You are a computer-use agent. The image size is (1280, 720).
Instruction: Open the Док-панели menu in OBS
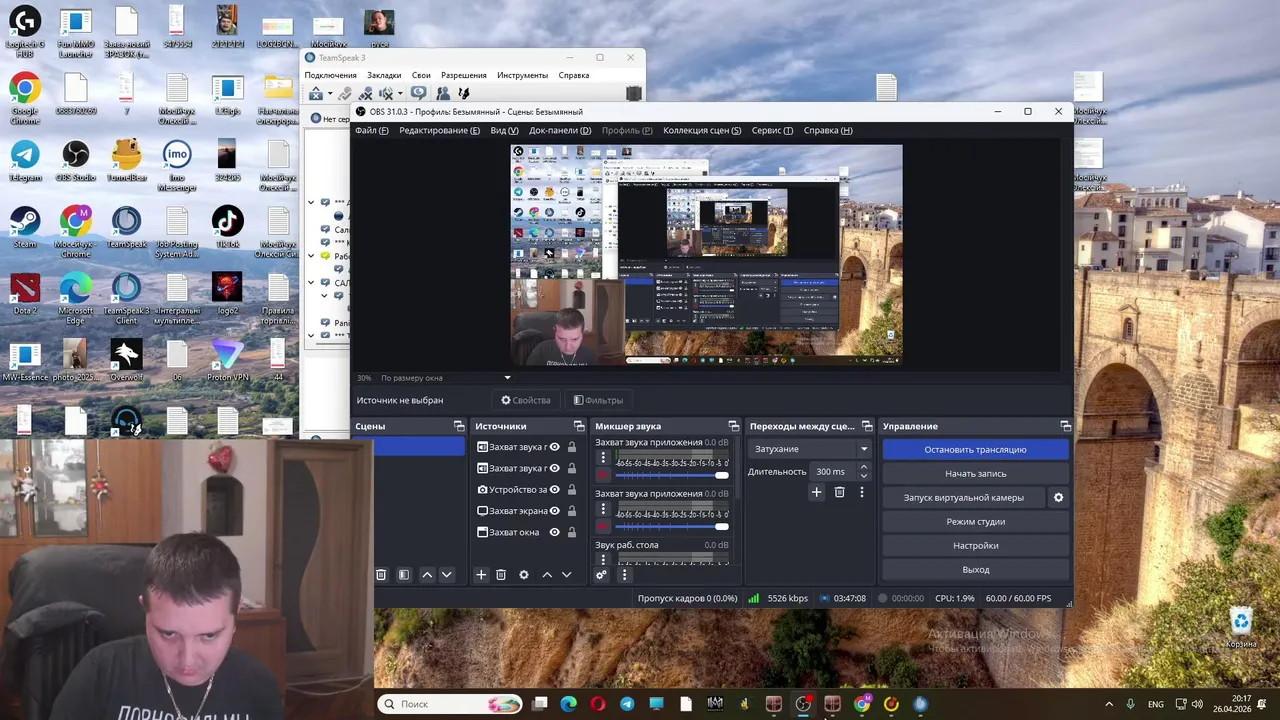pos(560,130)
